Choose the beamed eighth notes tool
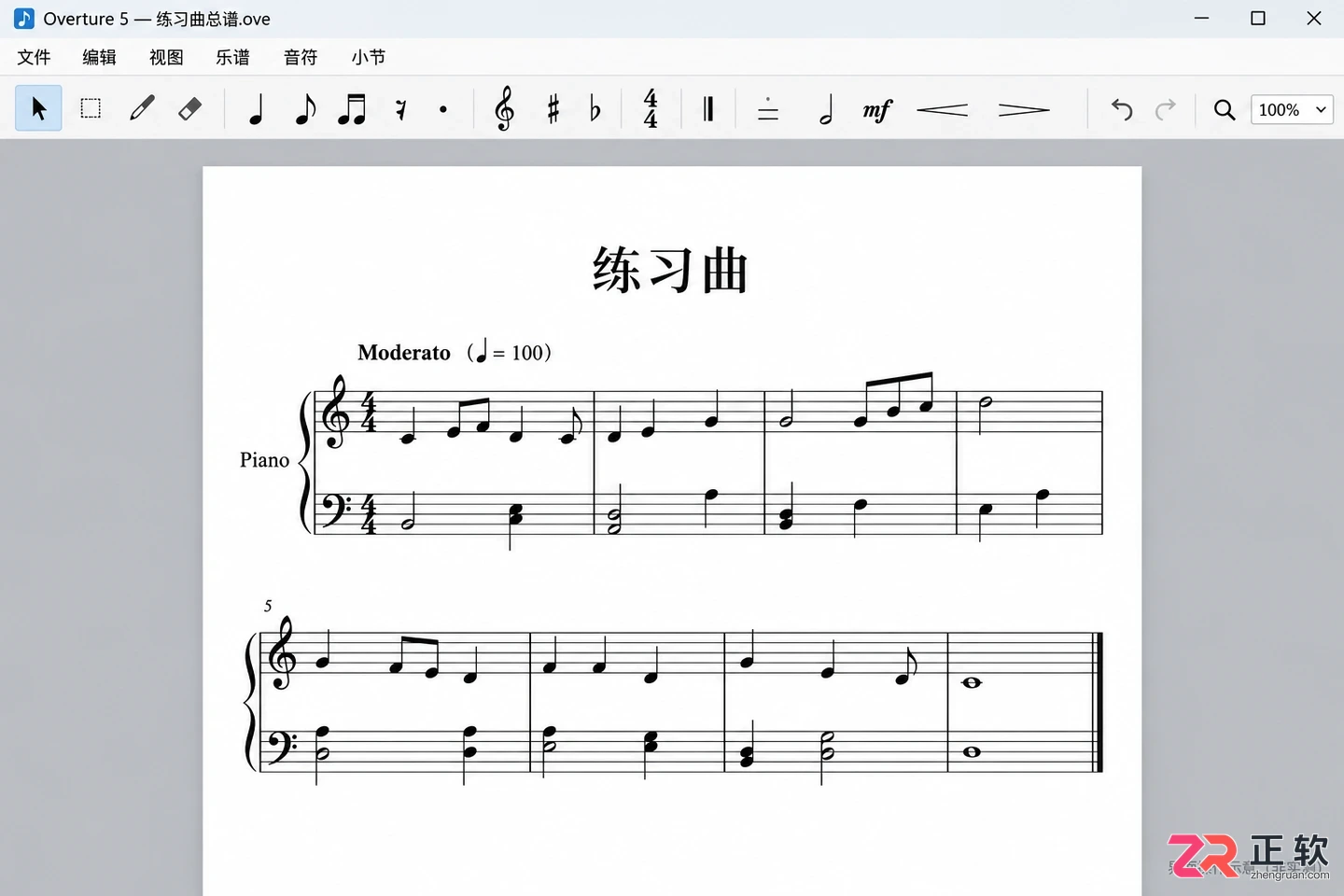Image resolution: width=1344 pixels, height=896 pixels. point(352,109)
